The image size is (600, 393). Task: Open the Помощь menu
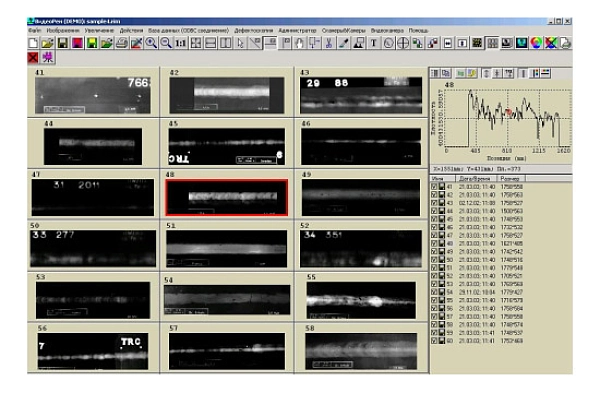coord(418,30)
